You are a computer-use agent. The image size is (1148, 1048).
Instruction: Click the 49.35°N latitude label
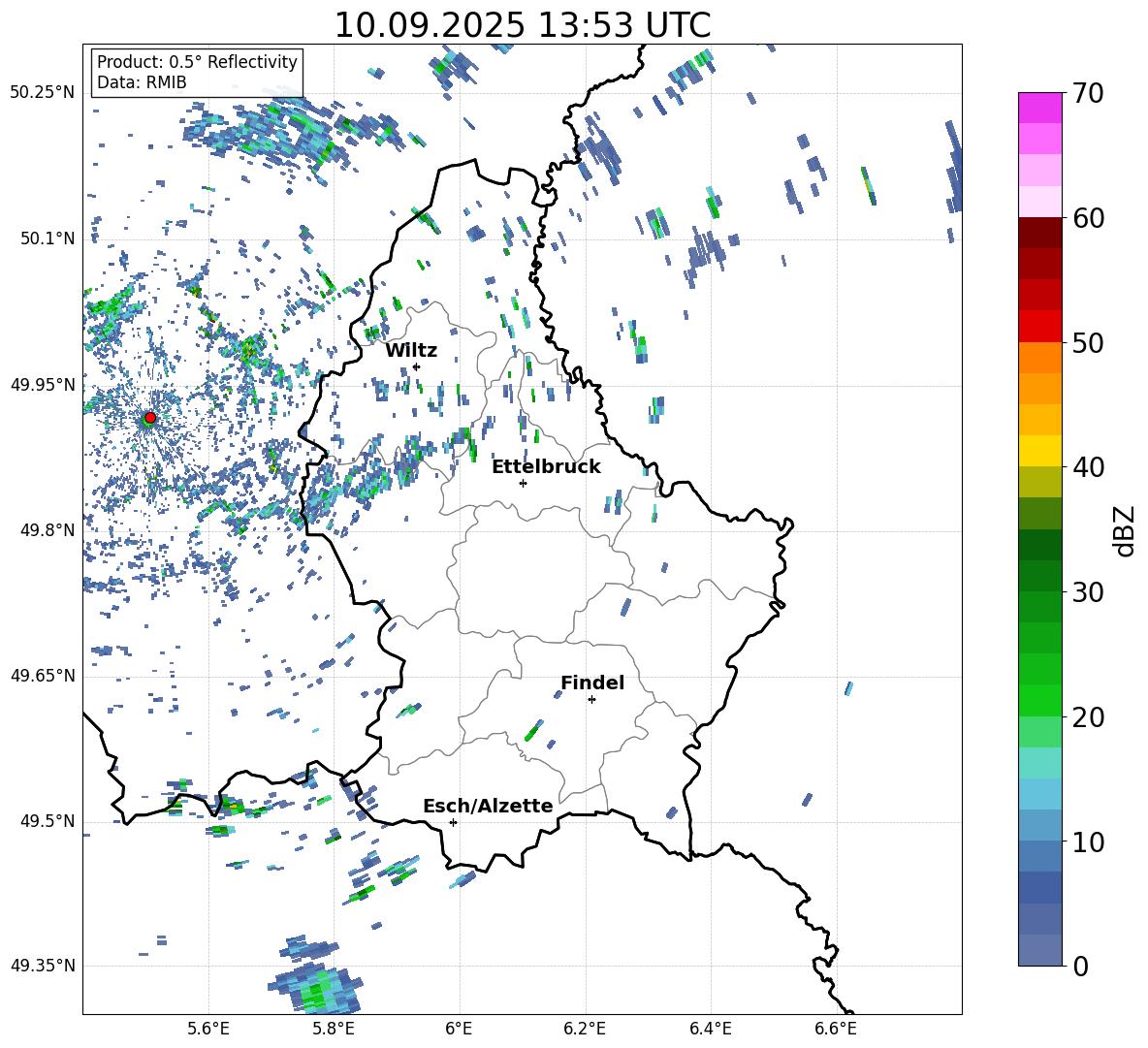tap(43, 966)
